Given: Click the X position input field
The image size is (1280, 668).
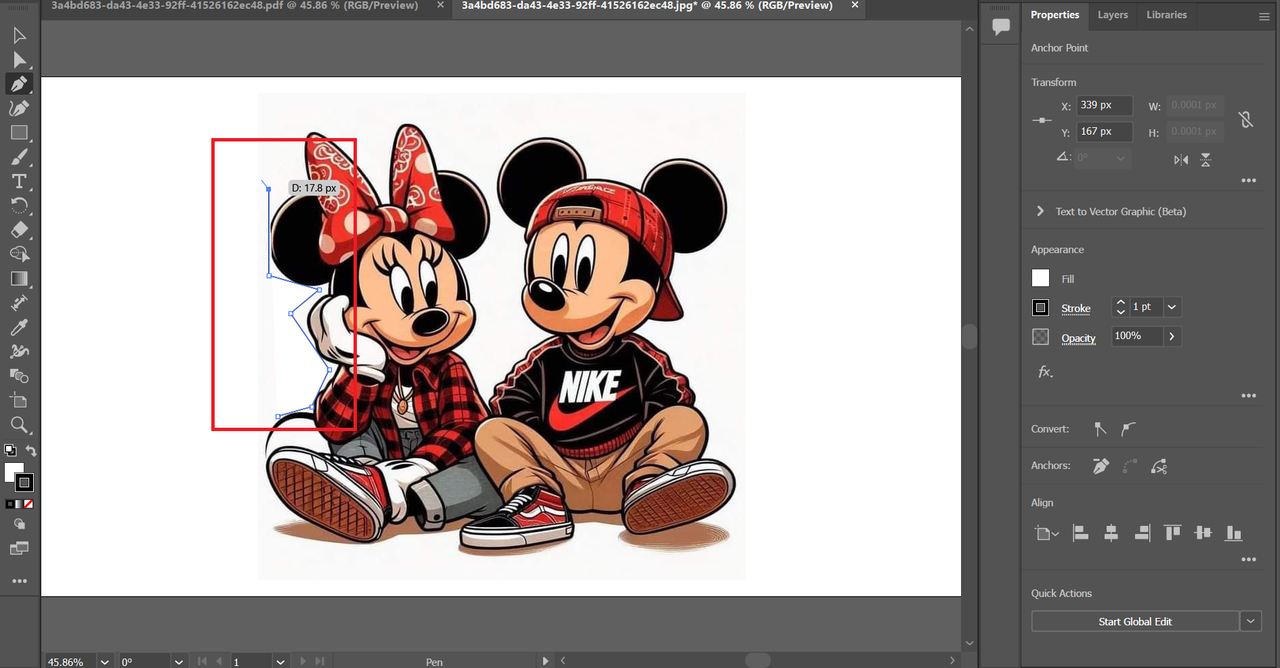Looking at the screenshot, I should 1104,105.
